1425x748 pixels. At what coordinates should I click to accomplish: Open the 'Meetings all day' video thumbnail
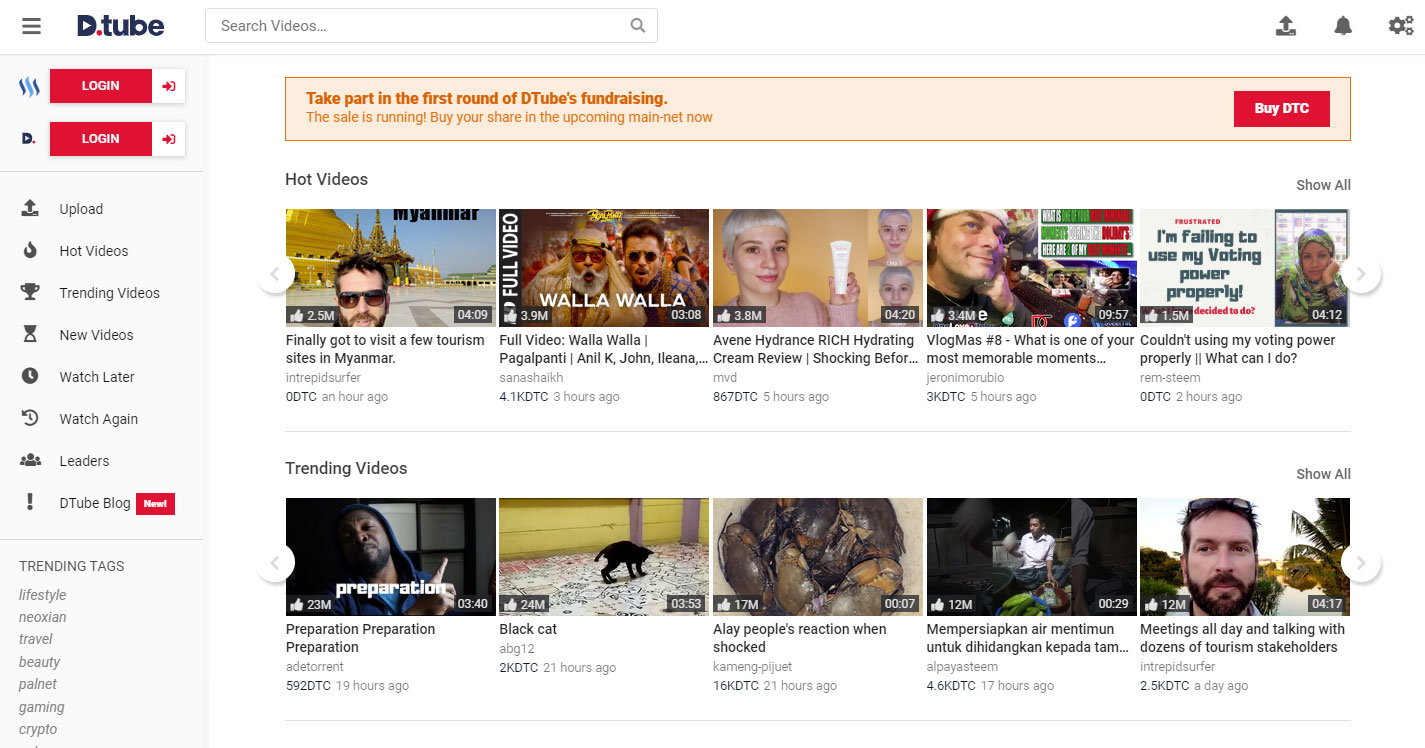tap(1245, 557)
